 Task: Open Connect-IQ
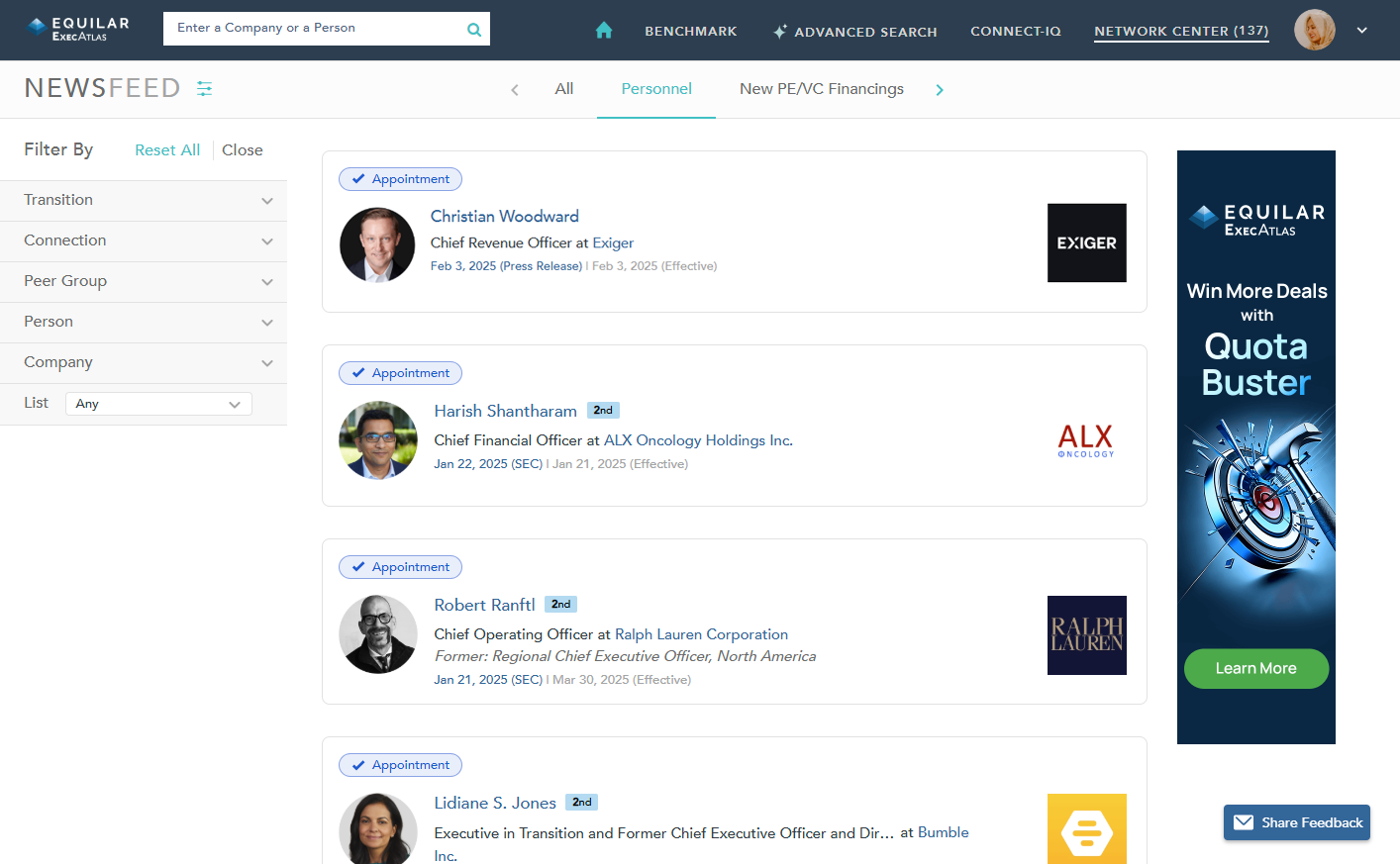point(1016,32)
